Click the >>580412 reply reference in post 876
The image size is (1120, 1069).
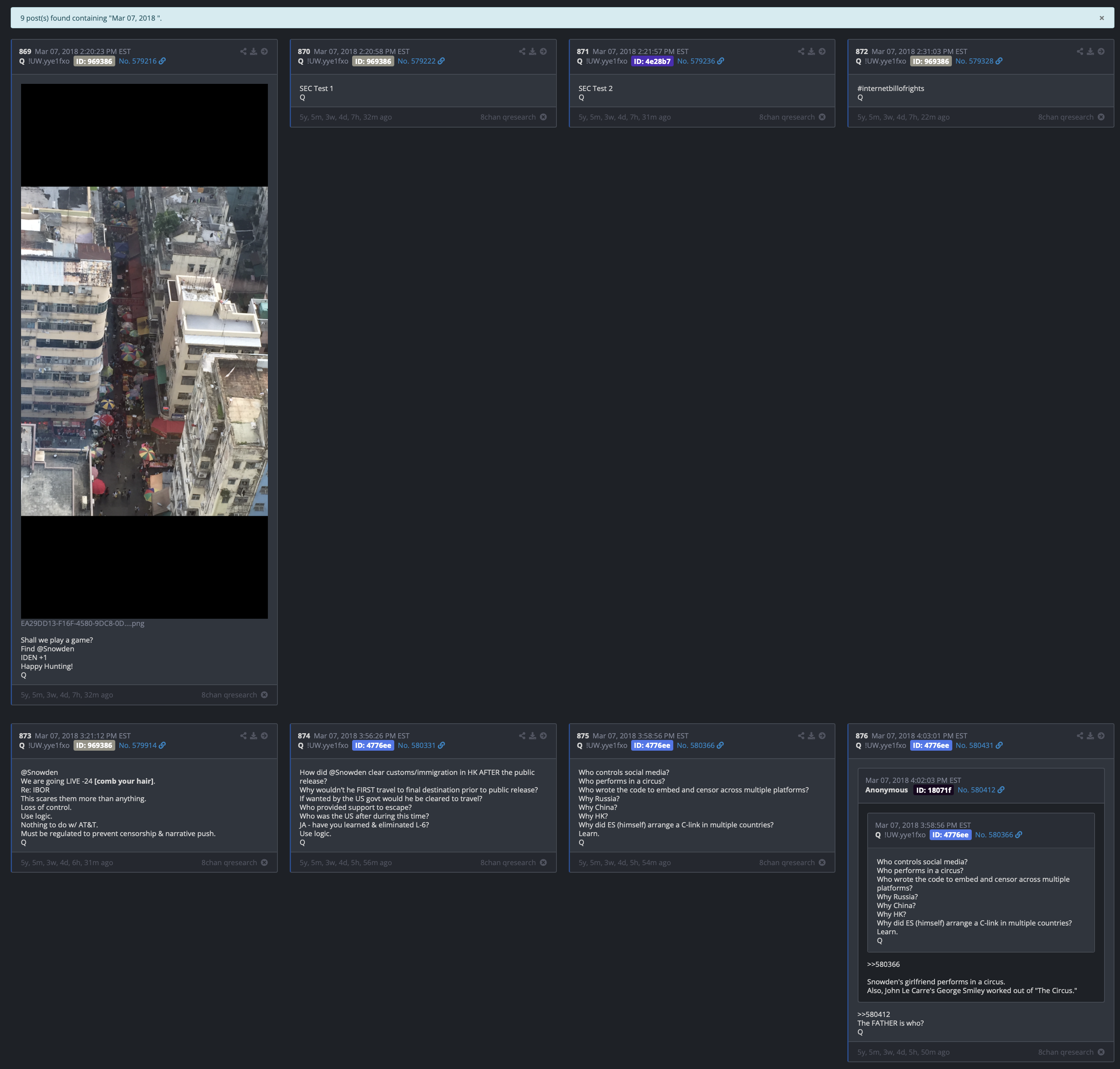[x=873, y=1014]
